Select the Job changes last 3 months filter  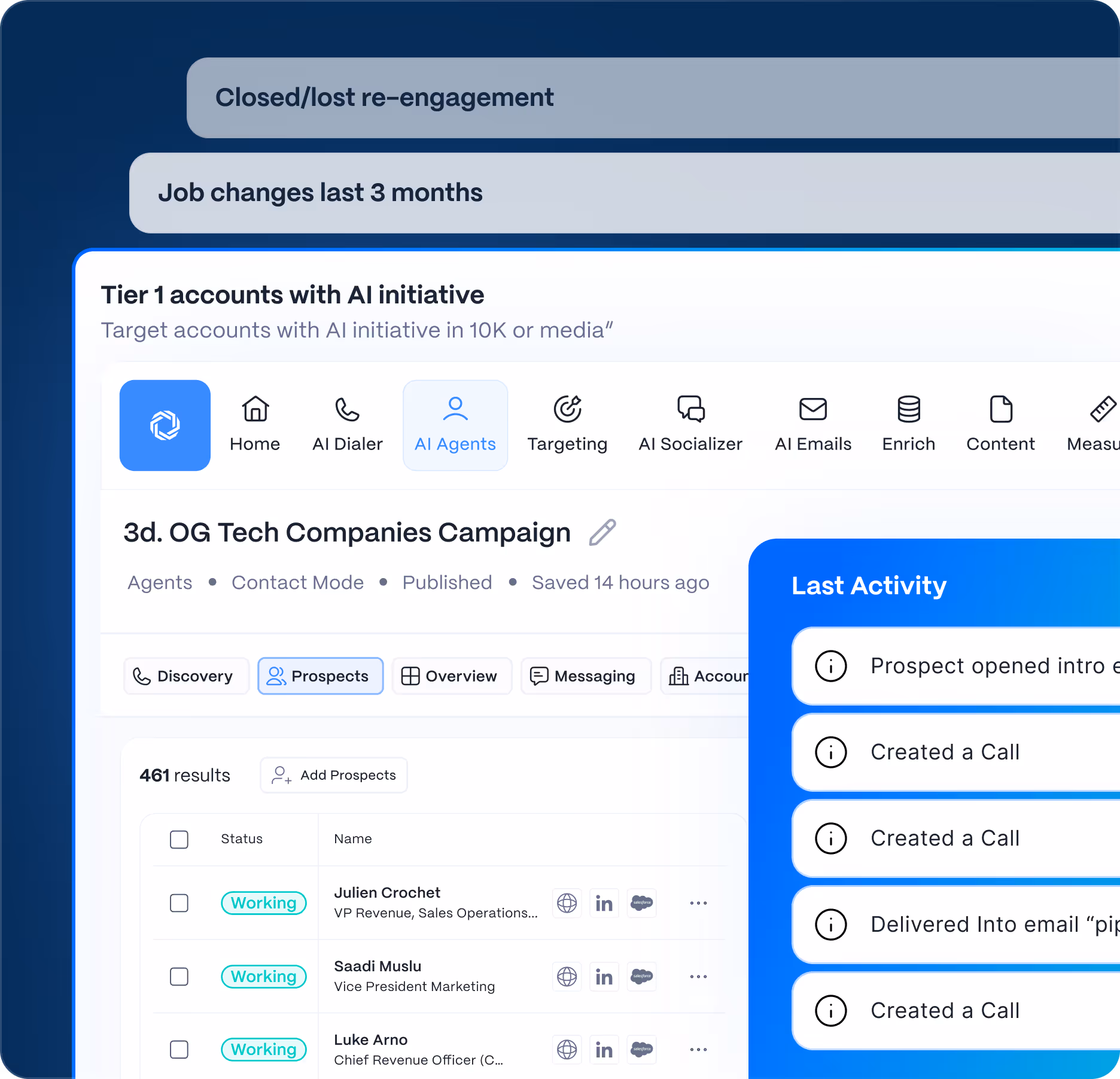click(x=321, y=192)
